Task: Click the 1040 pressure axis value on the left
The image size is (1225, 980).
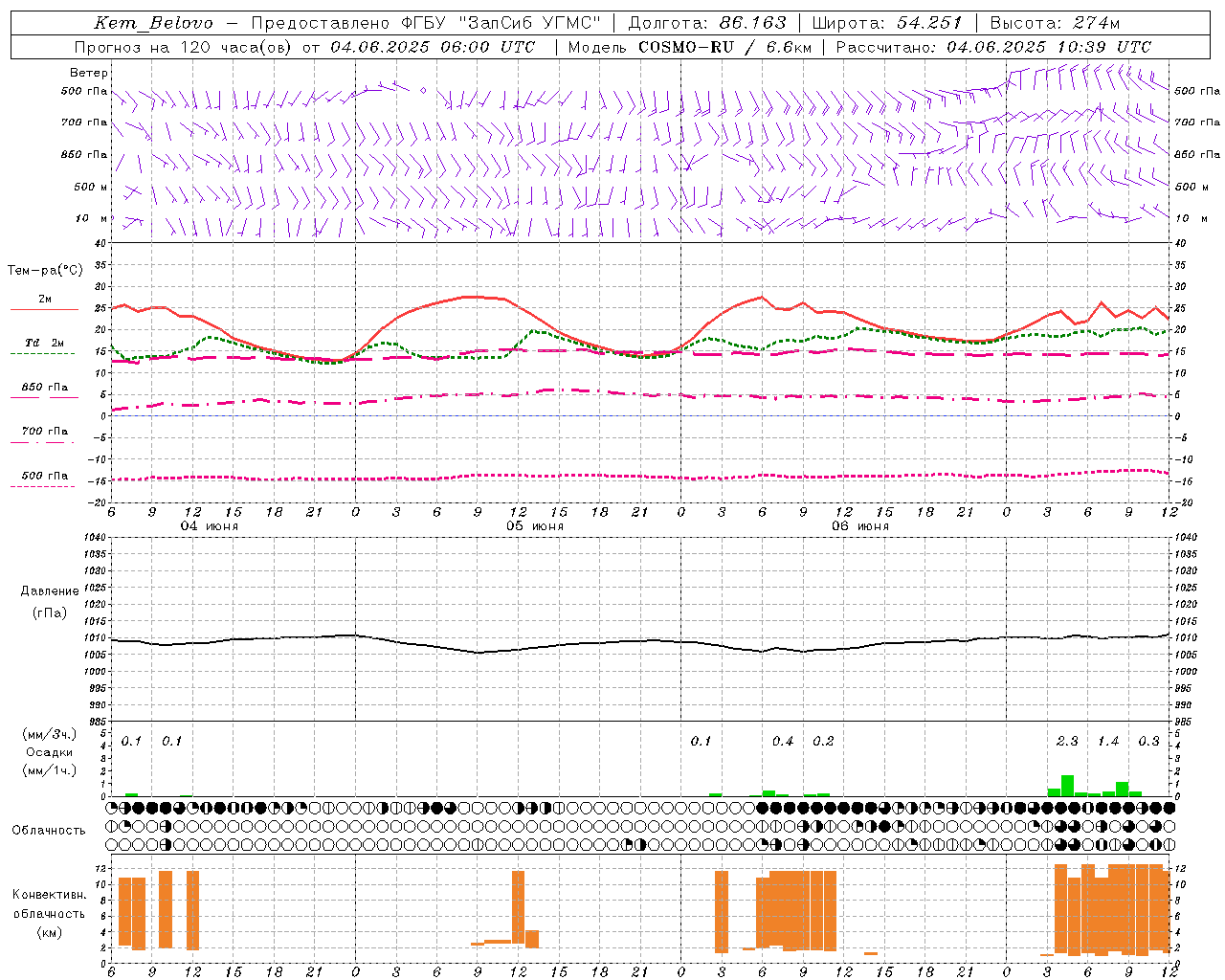Action: tap(96, 538)
